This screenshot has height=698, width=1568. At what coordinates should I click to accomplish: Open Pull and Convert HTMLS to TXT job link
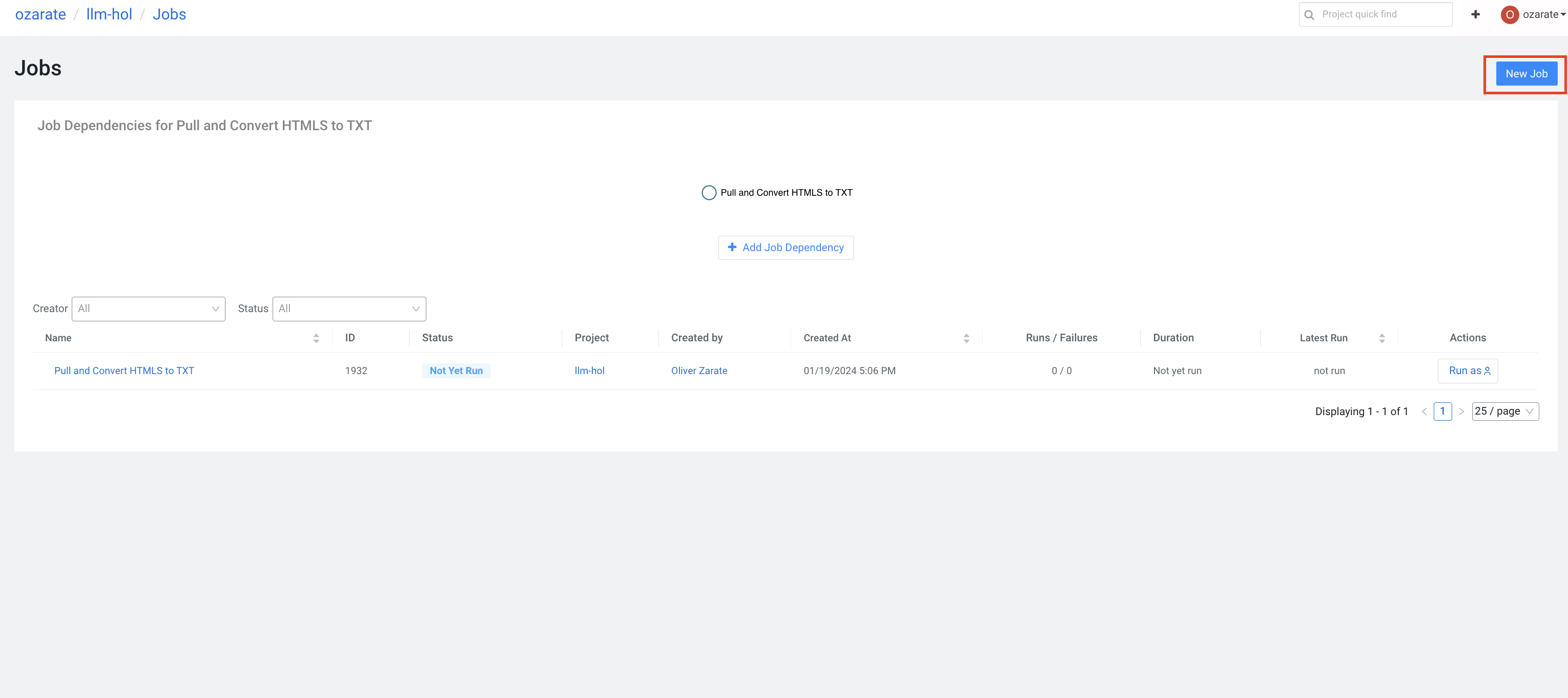(x=124, y=371)
